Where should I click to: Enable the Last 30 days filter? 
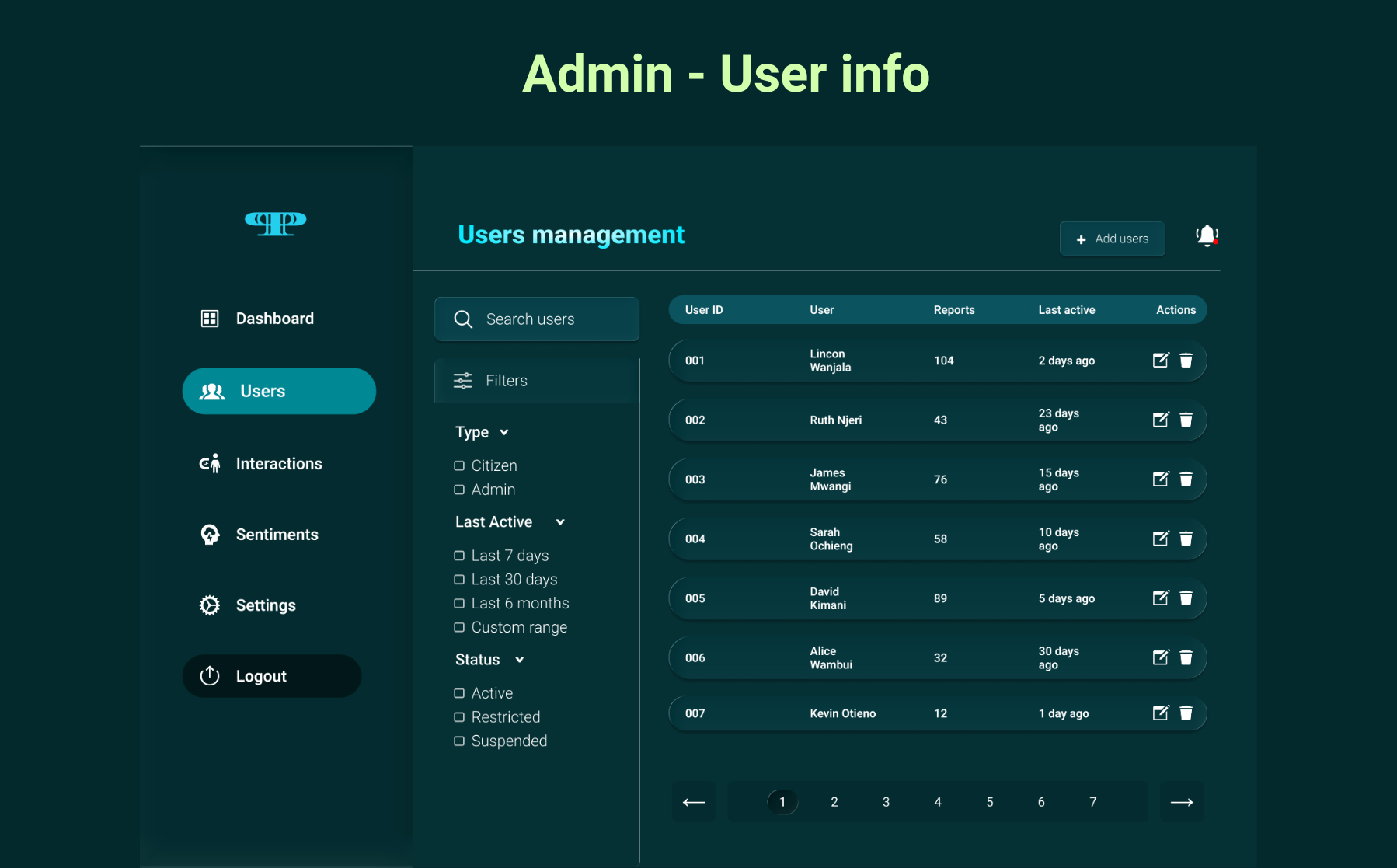tap(459, 579)
